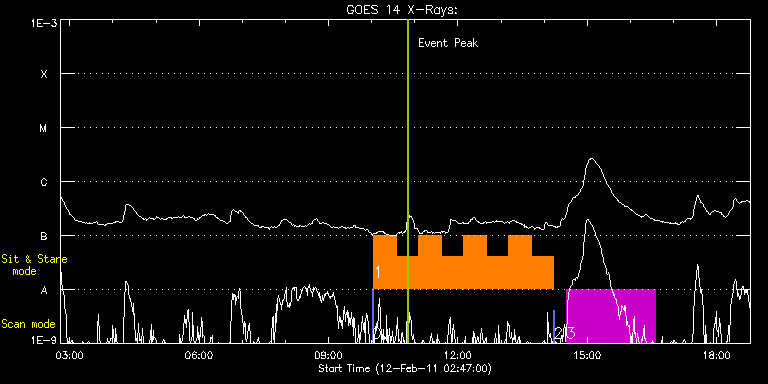768x384 pixels.
Task: Click the C class level label
Action: click(44, 182)
